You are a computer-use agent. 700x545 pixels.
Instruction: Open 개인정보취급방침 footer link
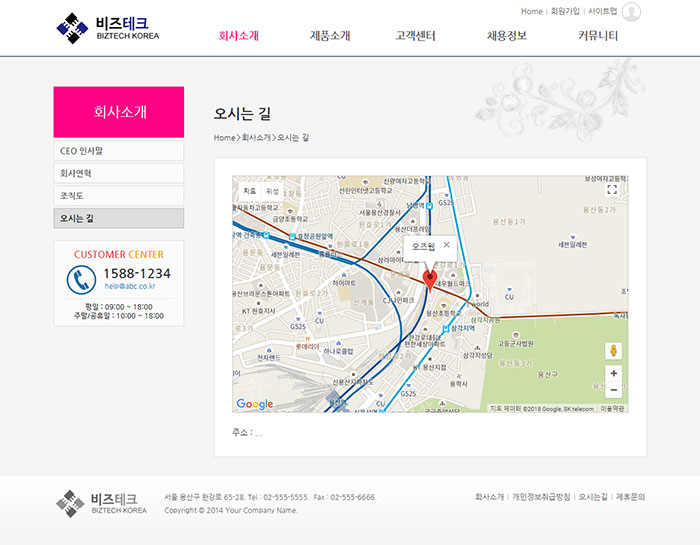(x=541, y=497)
